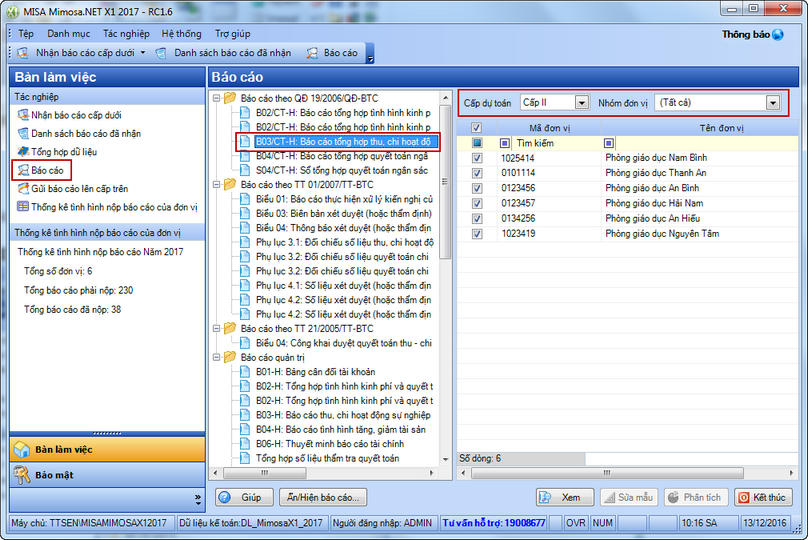
Task: Click folder icon of Báo cáo quản trị
Action: [x=230, y=357]
